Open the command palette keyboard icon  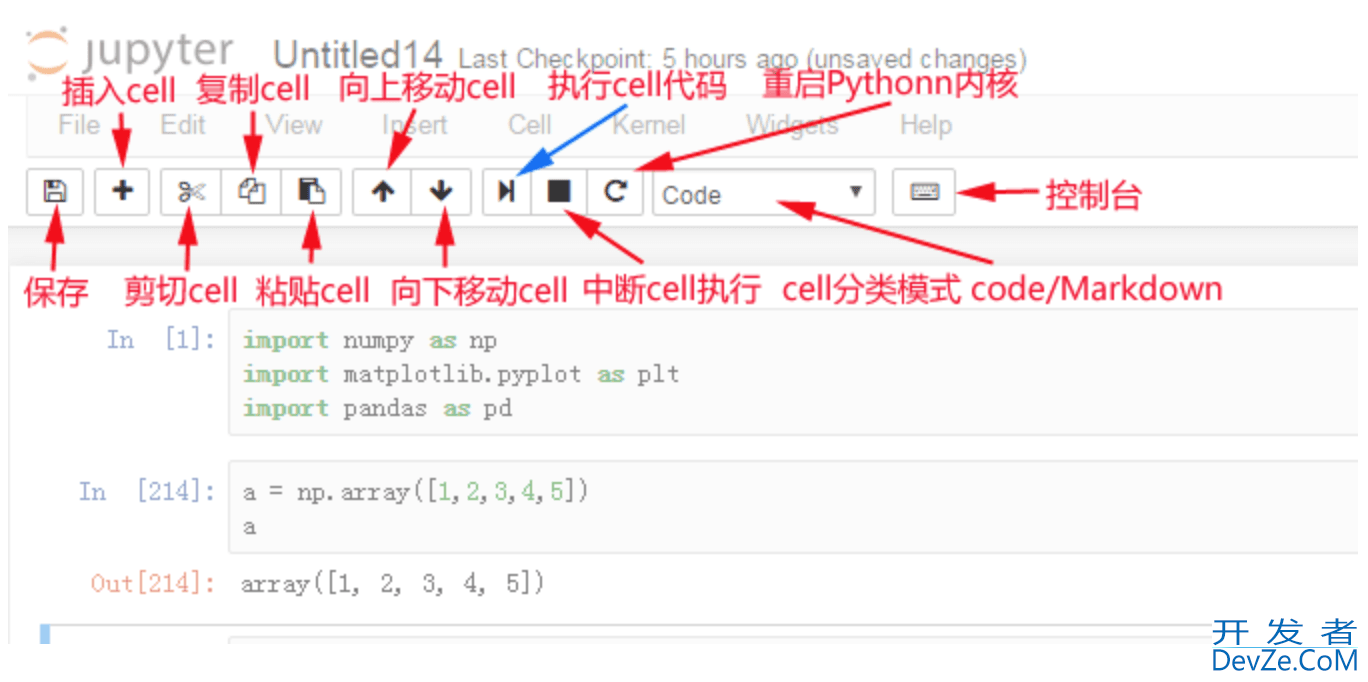click(x=924, y=191)
